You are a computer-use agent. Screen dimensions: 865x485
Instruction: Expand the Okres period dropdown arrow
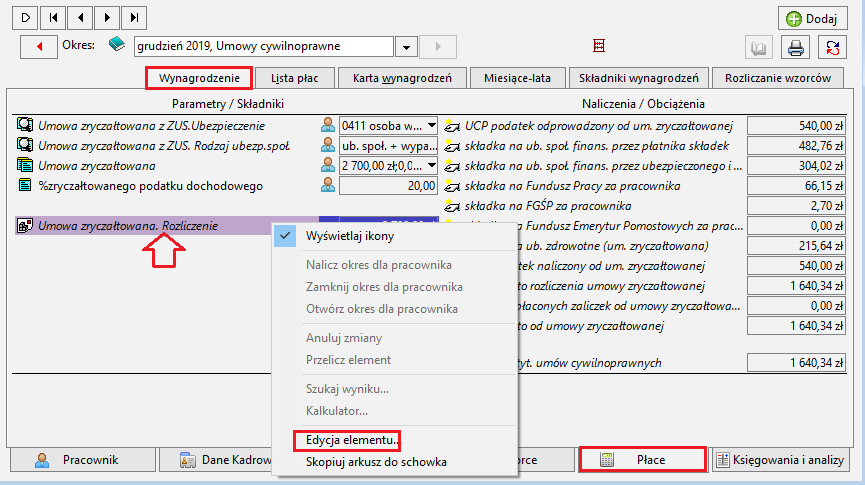pyautogui.click(x=406, y=47)
